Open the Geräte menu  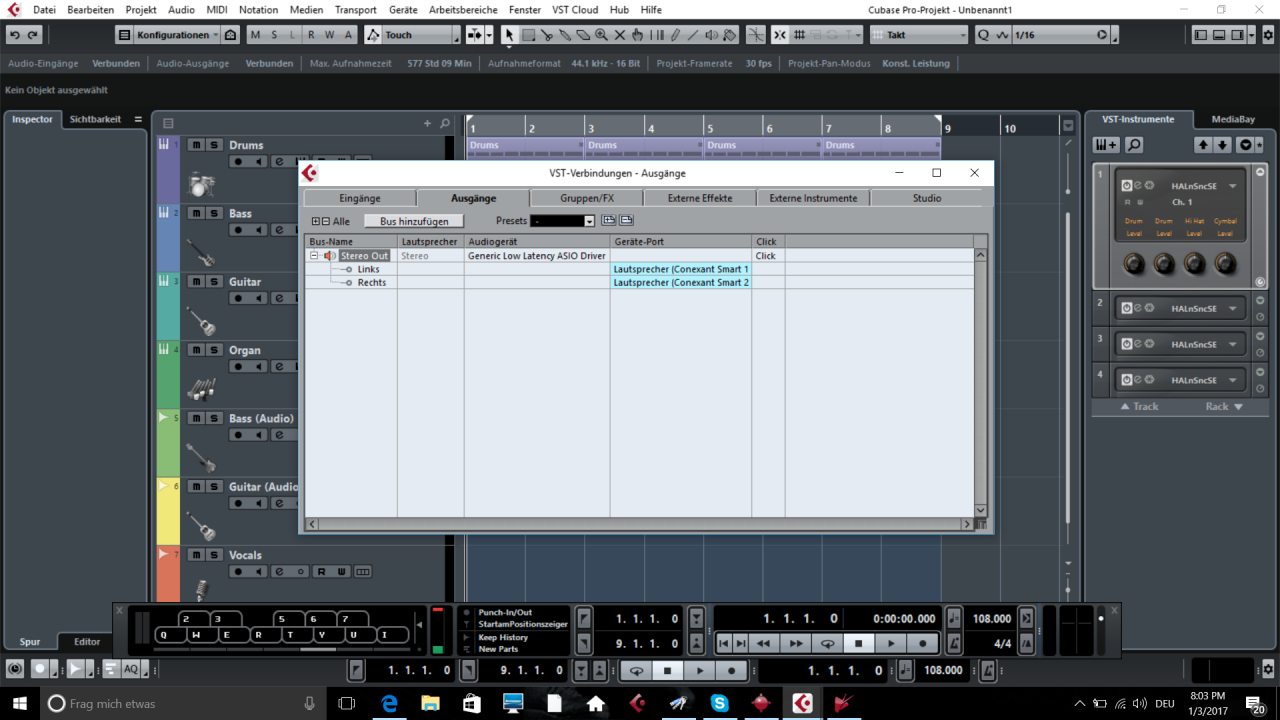click(x=403, y=10)
